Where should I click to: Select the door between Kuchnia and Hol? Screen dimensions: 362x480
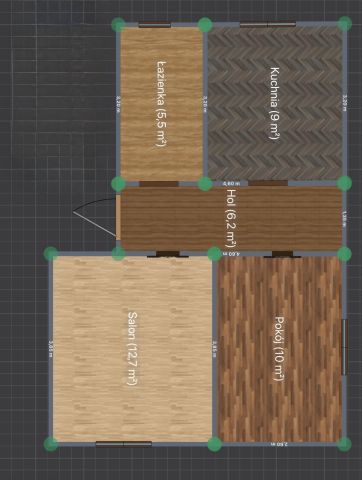(x=268, y=183)
